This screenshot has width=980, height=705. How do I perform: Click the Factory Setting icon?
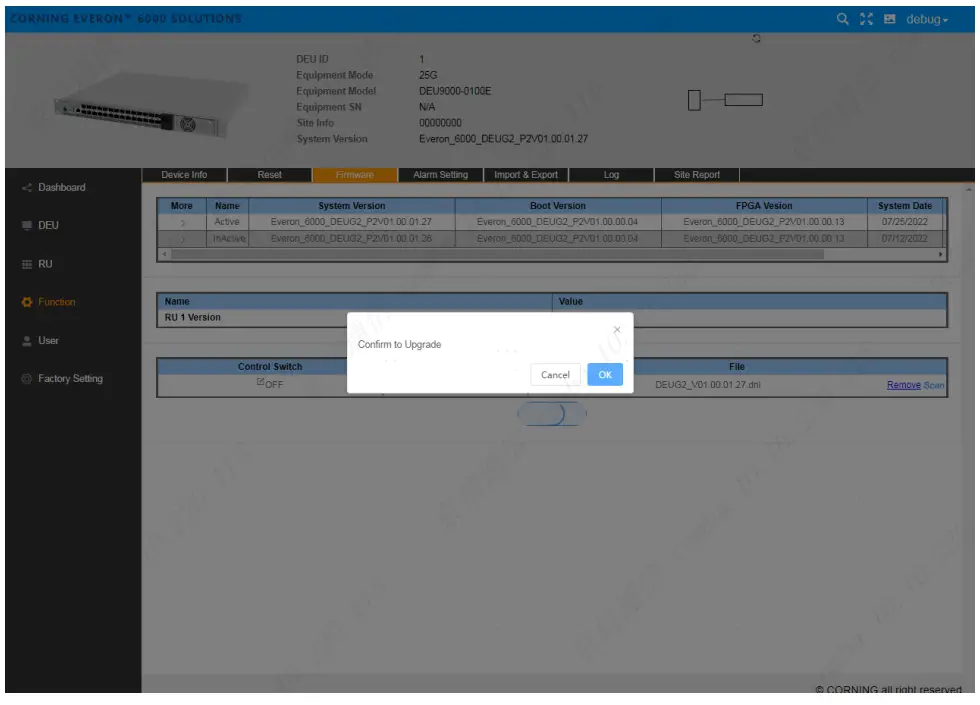[x=26, y=379]
